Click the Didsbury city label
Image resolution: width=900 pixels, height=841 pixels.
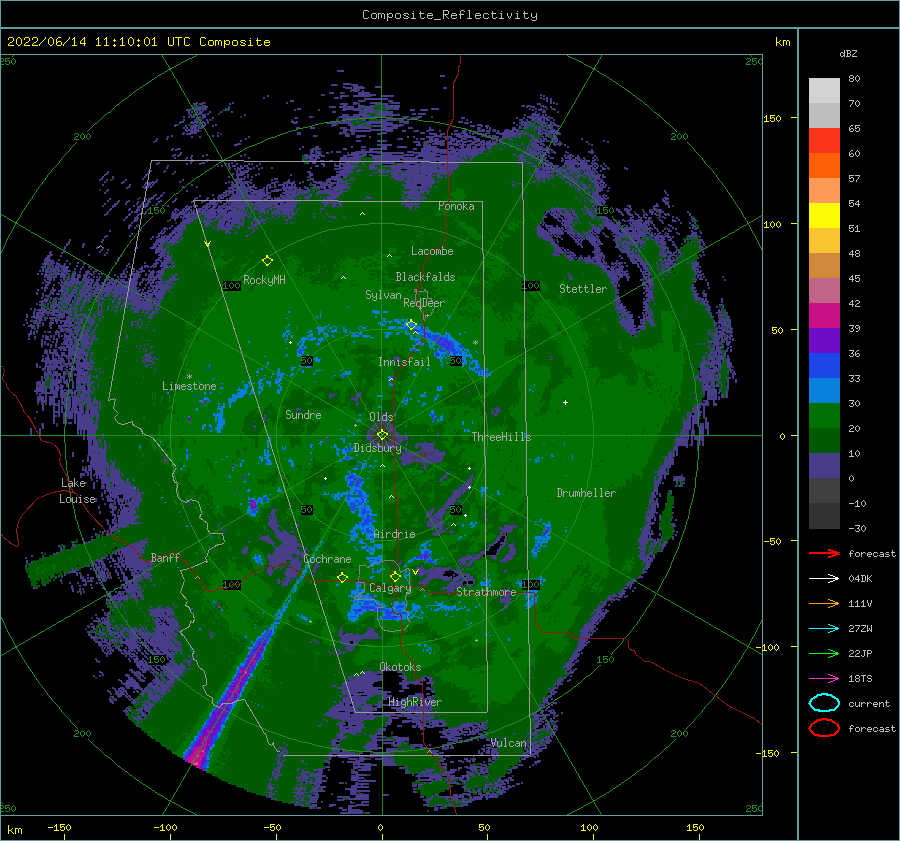pos(378,448)
